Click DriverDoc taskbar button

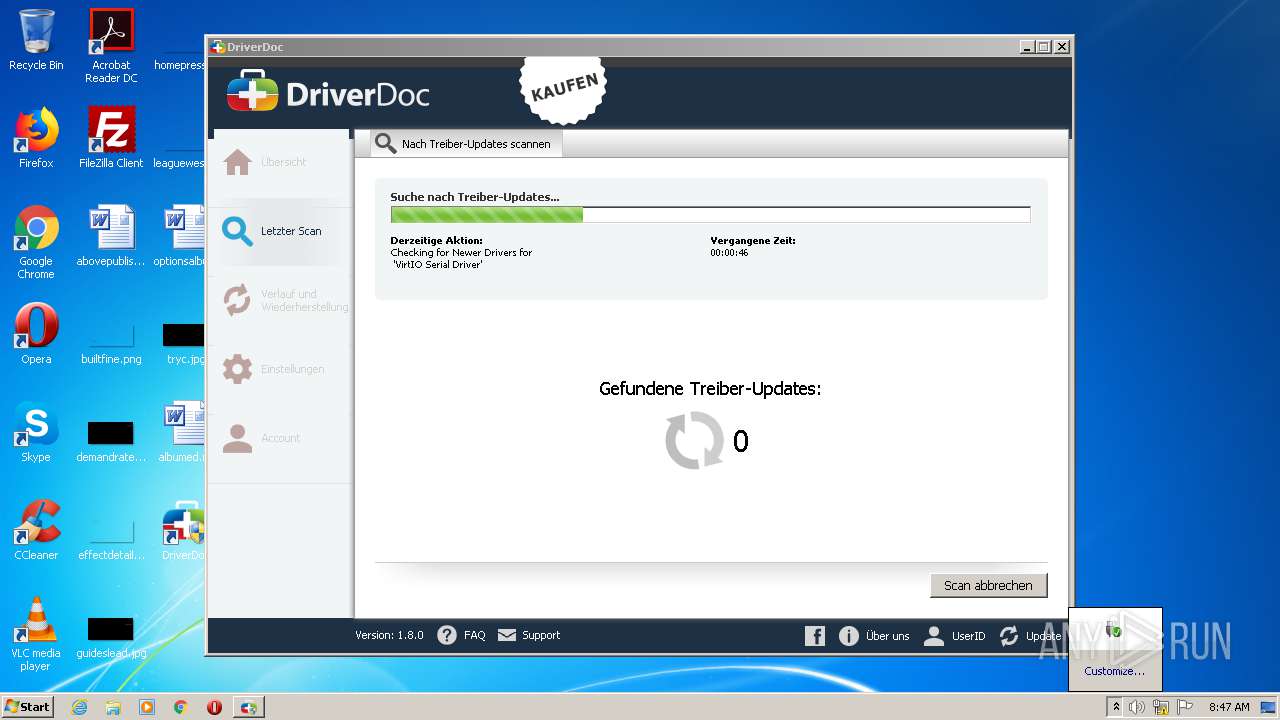point(249,707)
